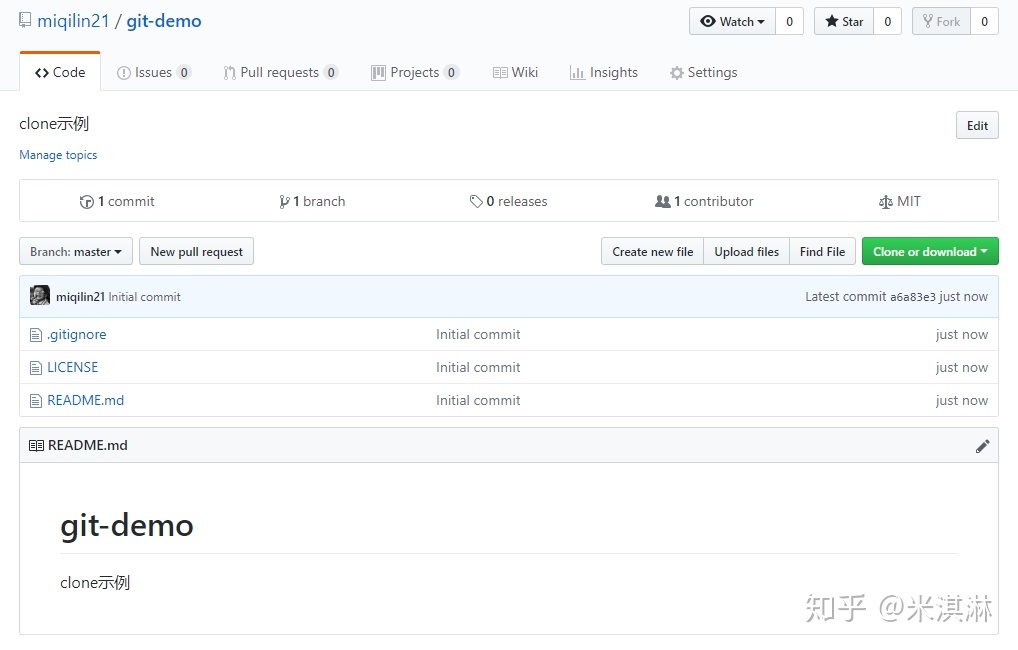View the watchers count beside Watch
The width and height of the screenshot is (1018, 650).
(x=789, y=21)
